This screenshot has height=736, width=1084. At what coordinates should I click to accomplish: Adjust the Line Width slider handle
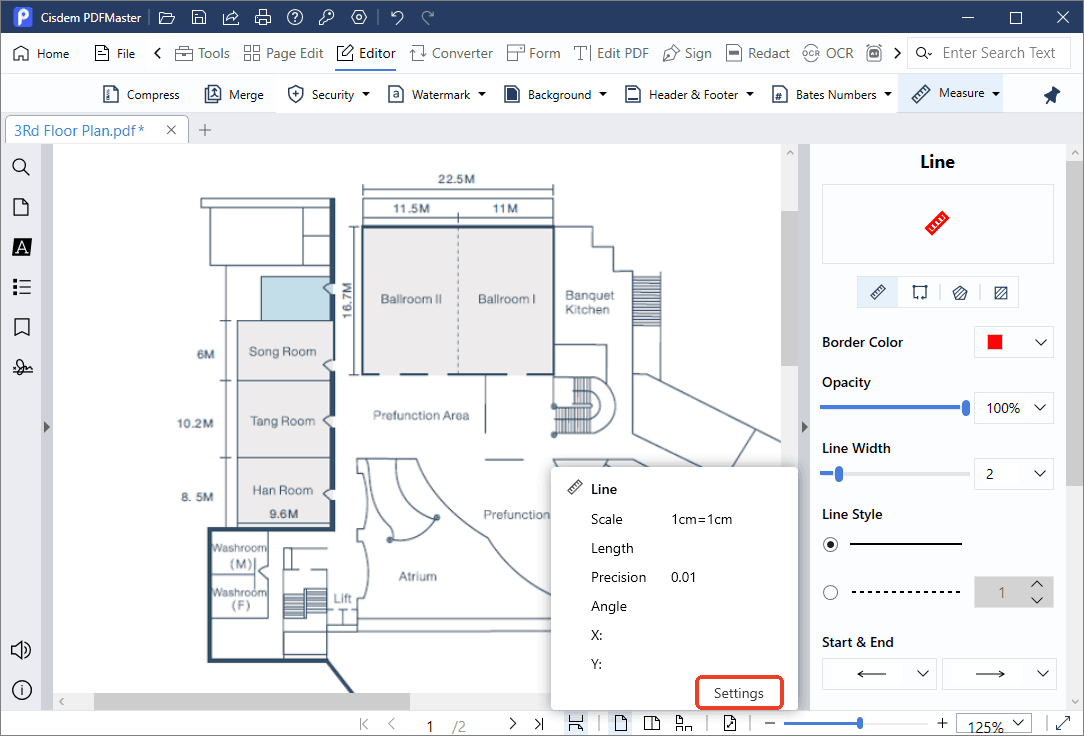839,473
